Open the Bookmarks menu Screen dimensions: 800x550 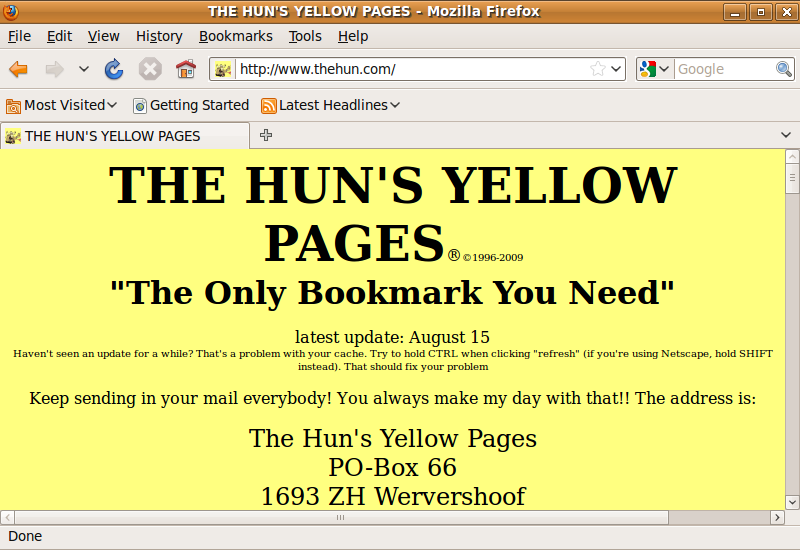click(236, 36)
